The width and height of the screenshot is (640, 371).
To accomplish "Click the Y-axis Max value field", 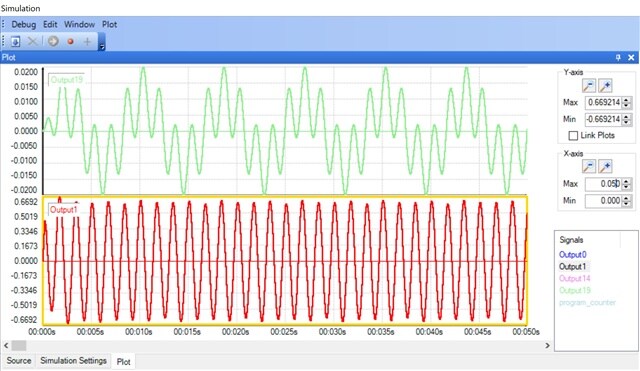I will [603, 102].
